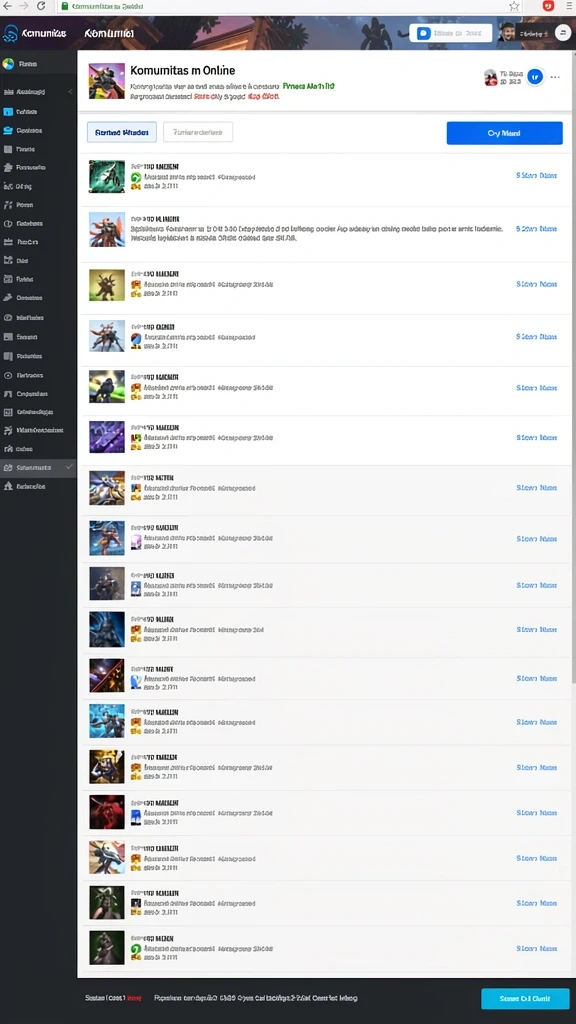Open the Komunitas m Online community thumbnail
576x1024 pixels.
pyautogui.click(x=106, y=81)
